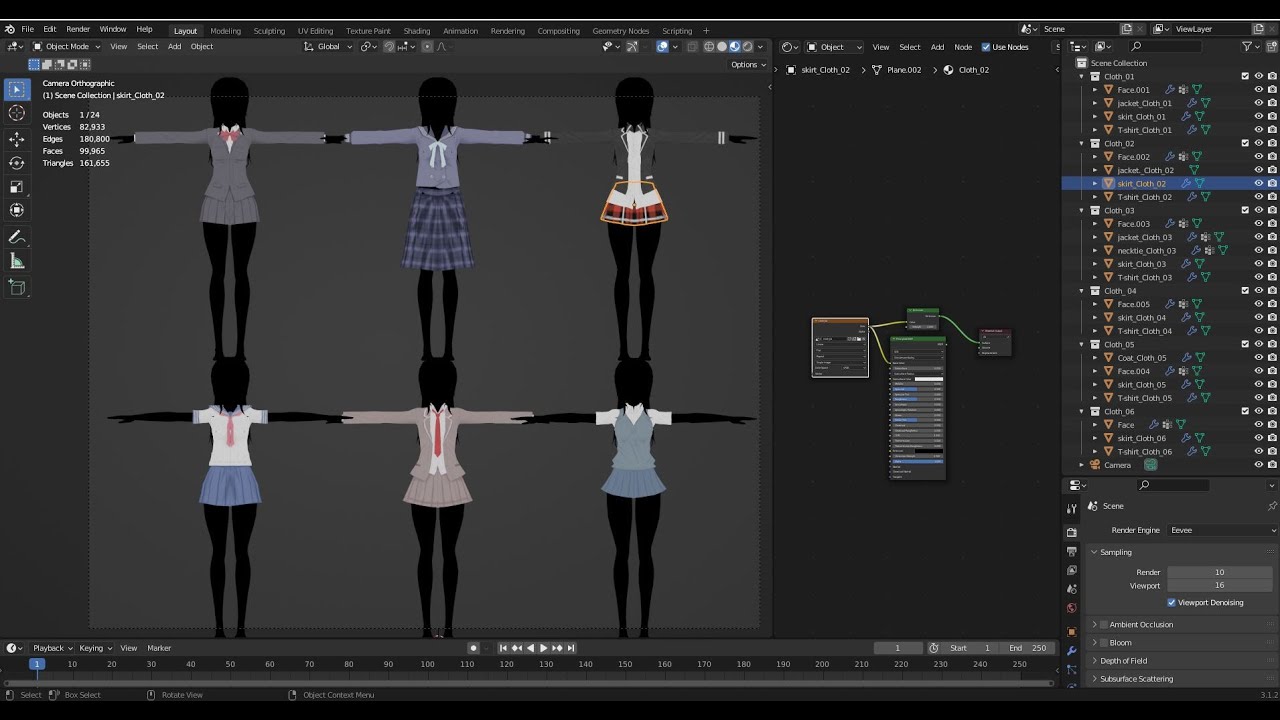Open Tool properties tab icon
1280x720 pixels.
[x=1072, y=508]
